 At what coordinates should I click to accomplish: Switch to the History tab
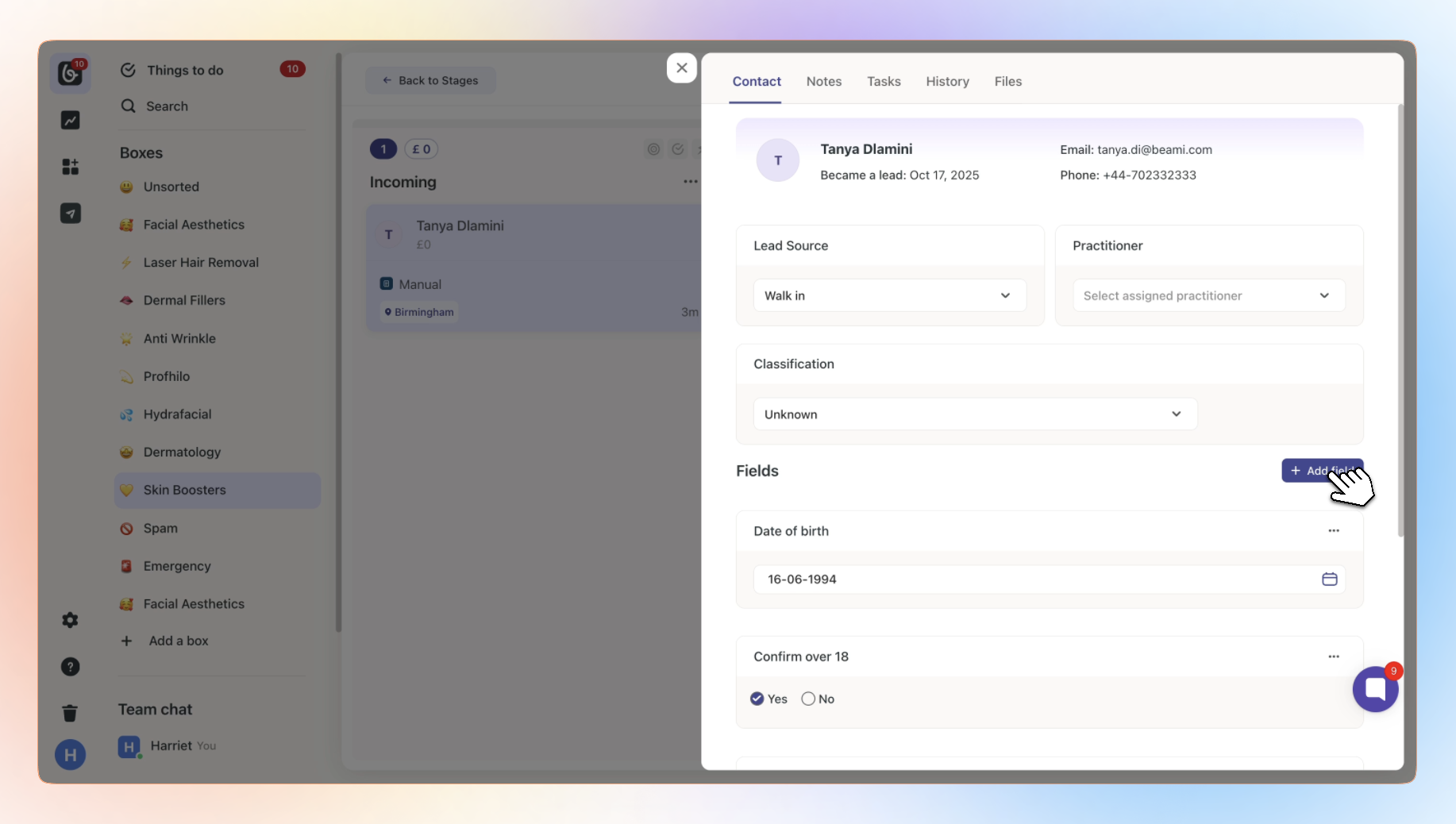coord(947,81)
